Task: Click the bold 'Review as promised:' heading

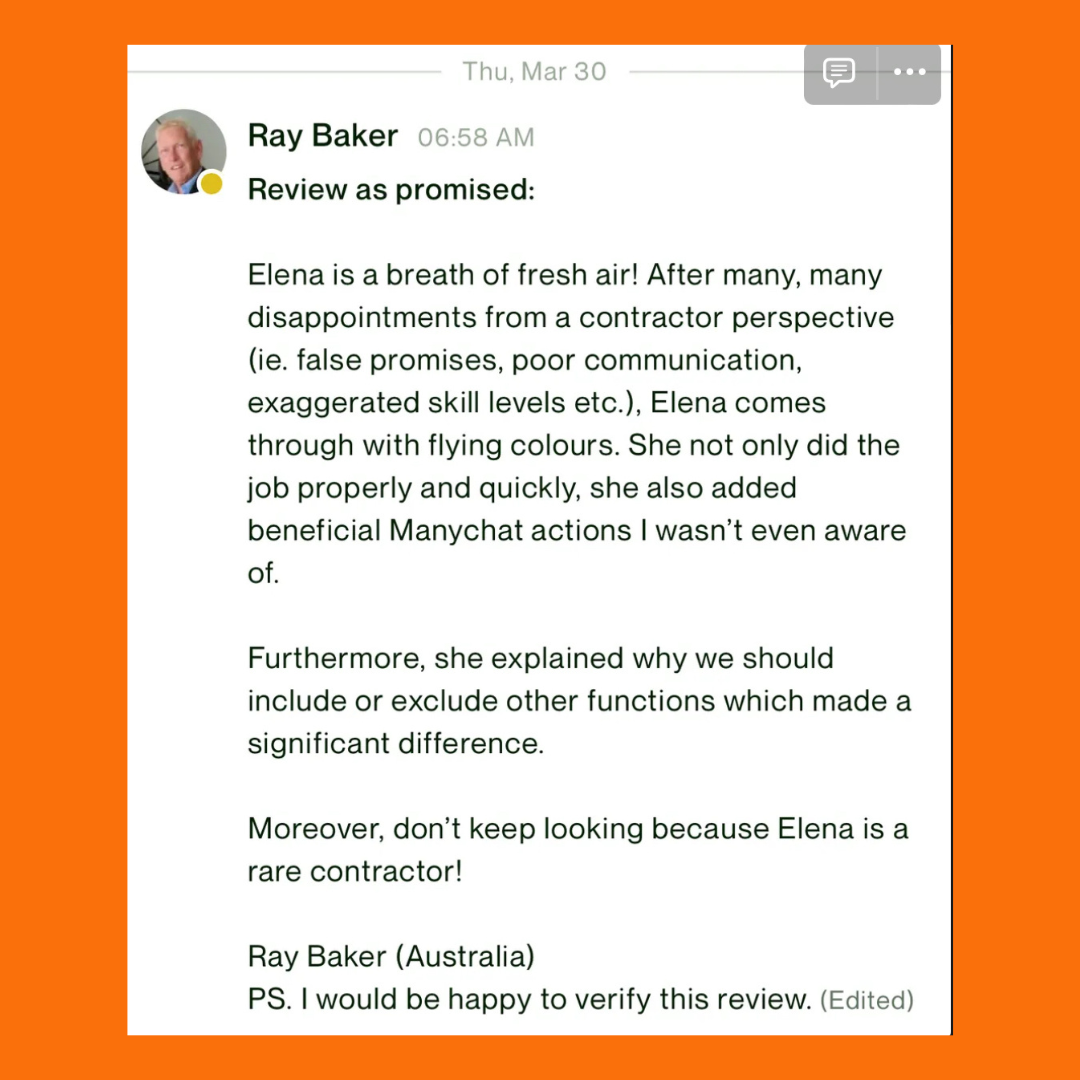Action: point(391,189)
